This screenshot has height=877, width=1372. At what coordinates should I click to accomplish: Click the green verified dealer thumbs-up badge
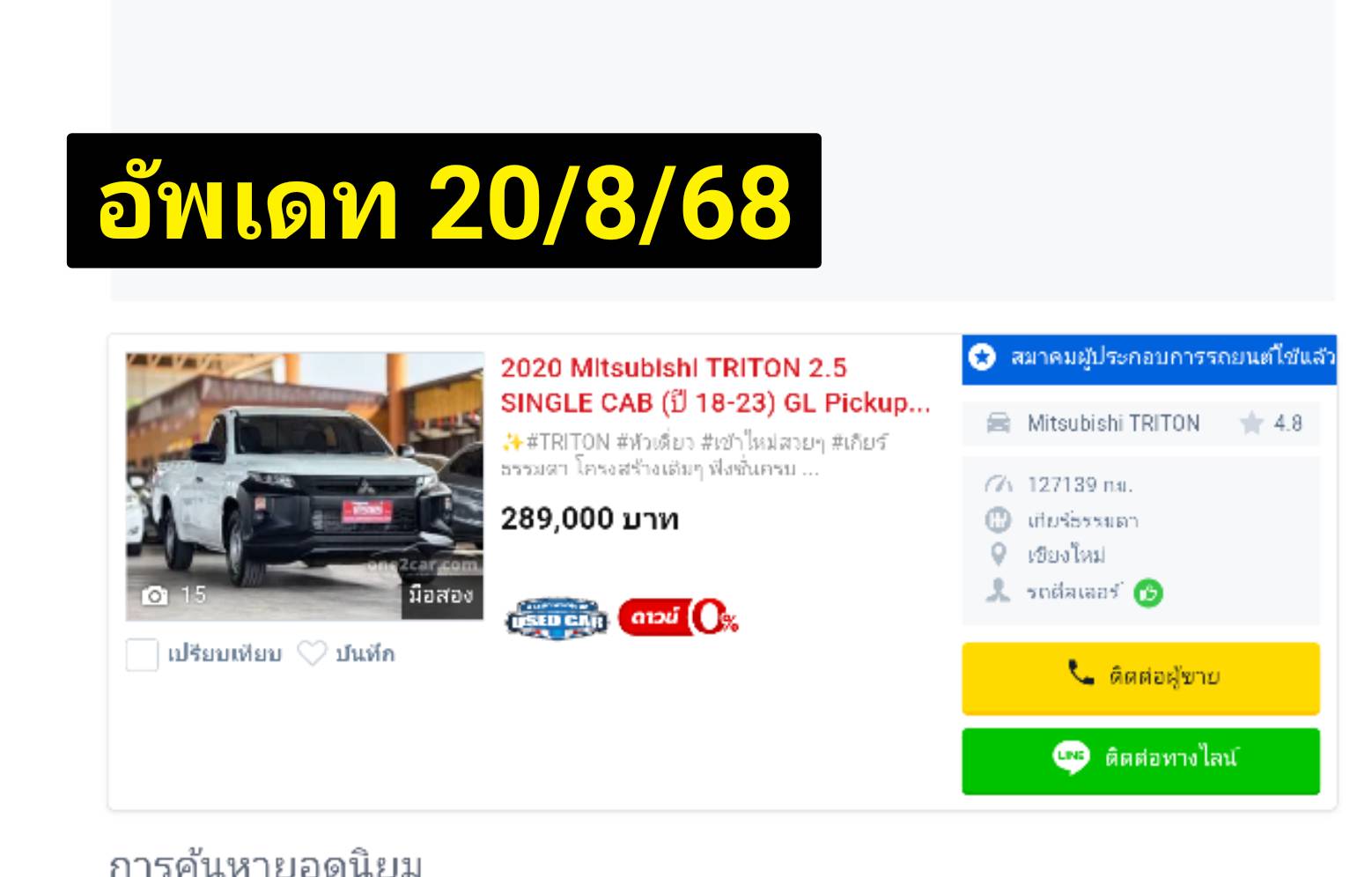coord(1148,593)
